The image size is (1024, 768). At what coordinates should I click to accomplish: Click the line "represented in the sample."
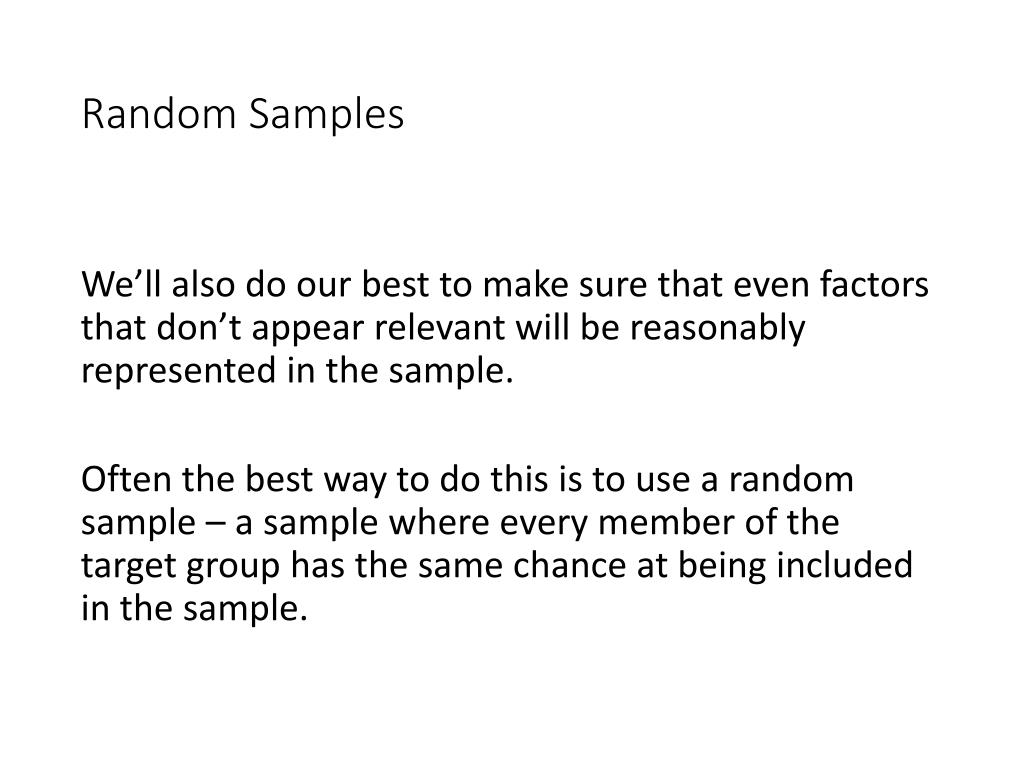[x=297, y=372]
